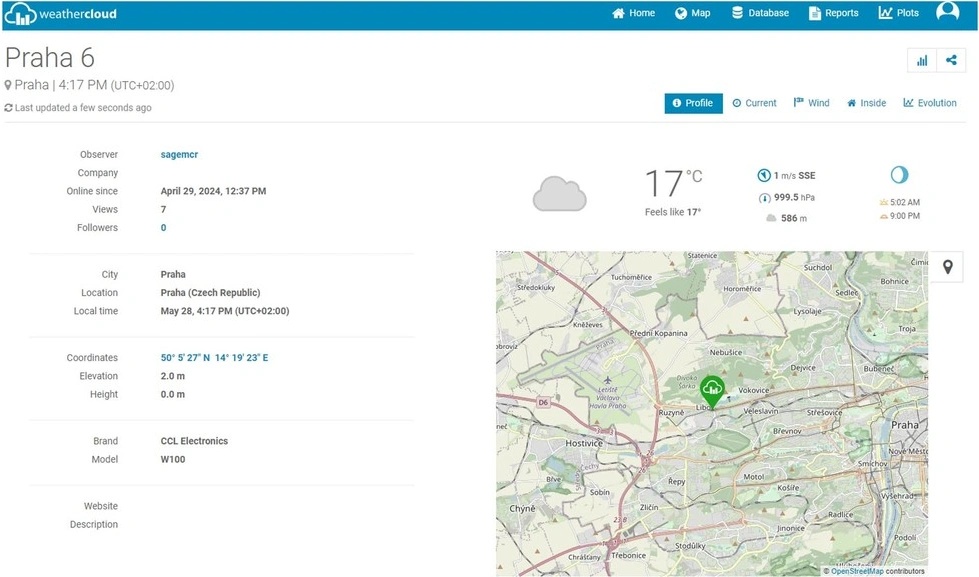Switch to the Evolution tab
The width and height of the screenshot is (979, 577).
[x=930, y=103]
